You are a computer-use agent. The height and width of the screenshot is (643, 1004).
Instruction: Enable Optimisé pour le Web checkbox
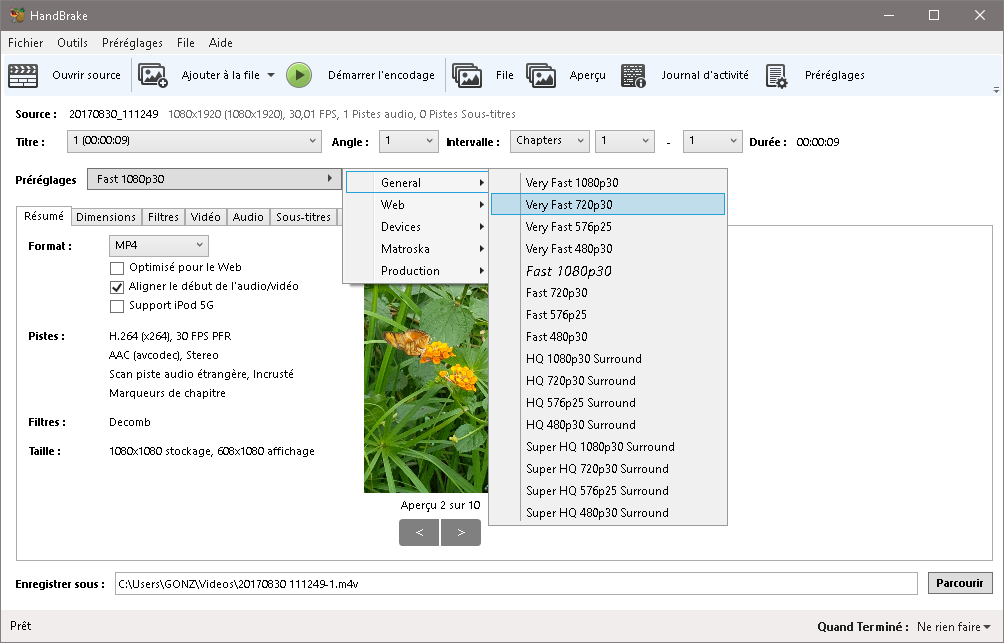117,268
